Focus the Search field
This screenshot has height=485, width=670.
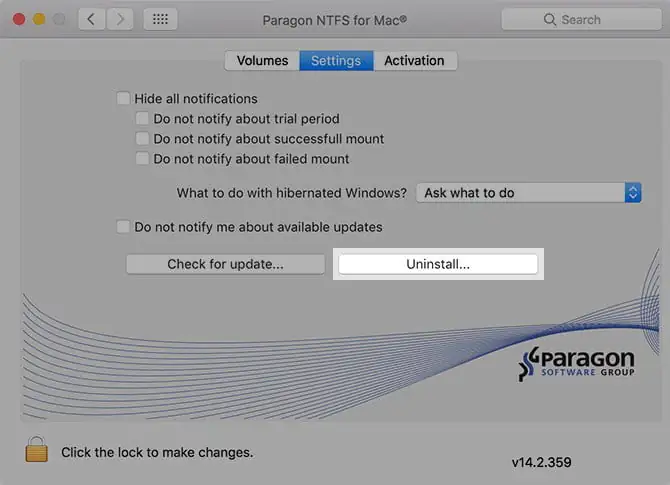581,20
